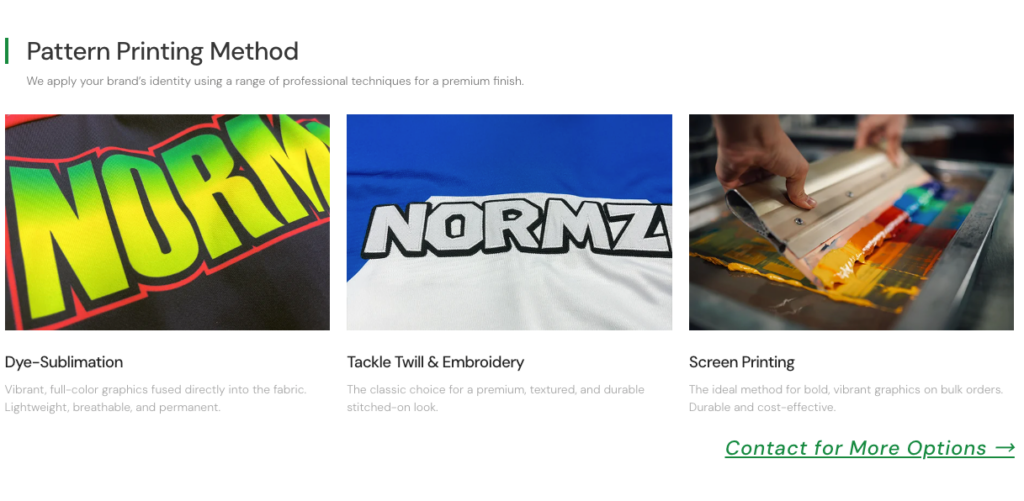
Task: Click the green accent bar beside the heading
Action: click(x=7, y=51)
